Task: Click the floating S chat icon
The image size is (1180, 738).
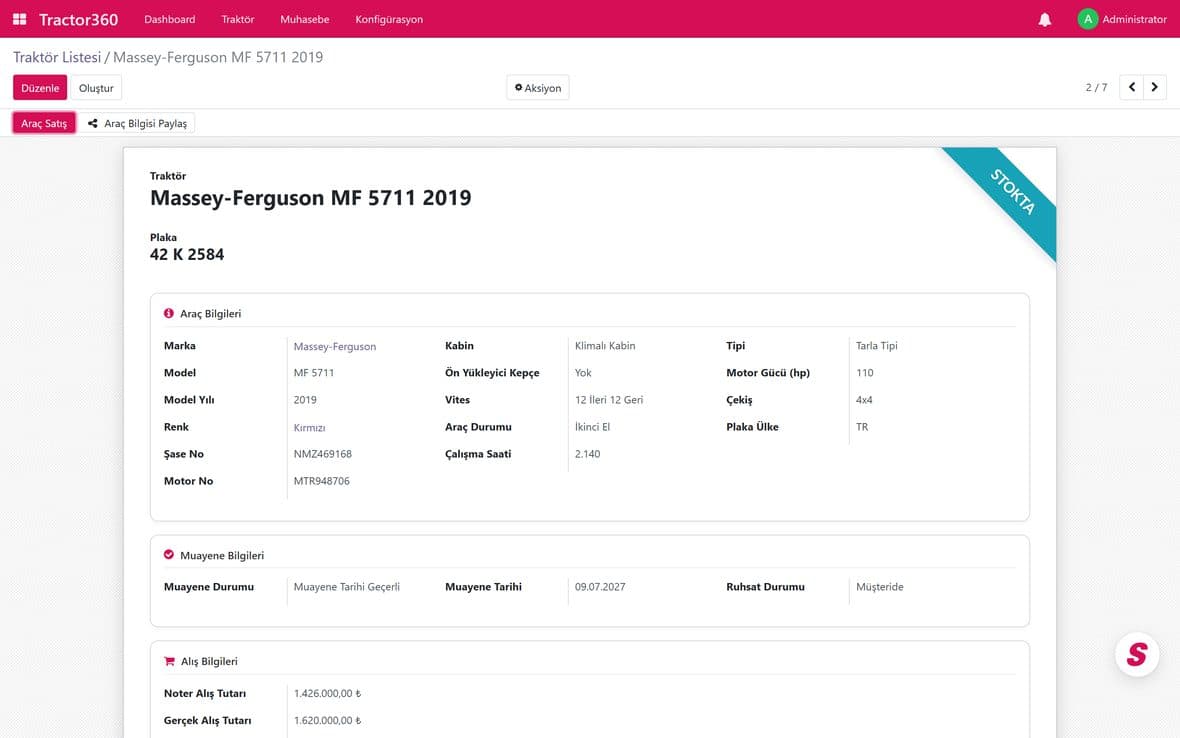Action: pyautogui.click(x=1136, y=654)
